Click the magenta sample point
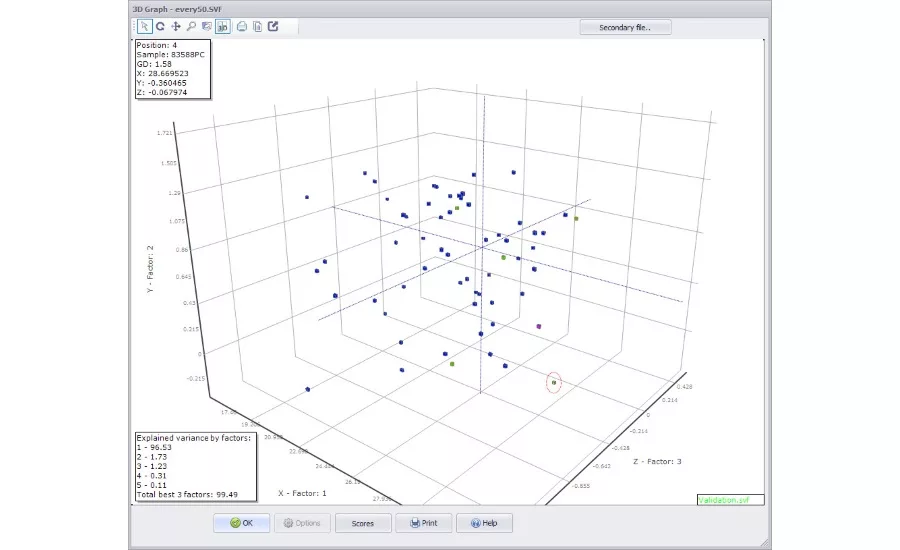 click(538, 326)
